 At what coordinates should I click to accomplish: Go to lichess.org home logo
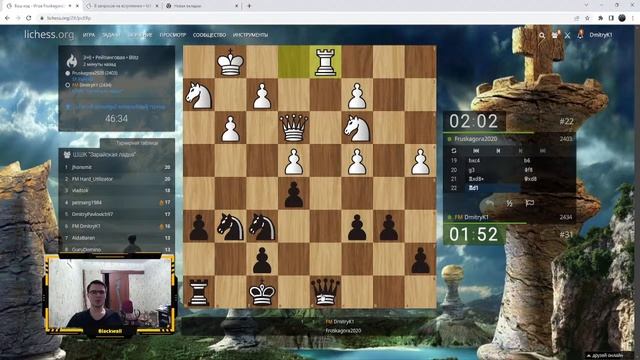(49, 35)
